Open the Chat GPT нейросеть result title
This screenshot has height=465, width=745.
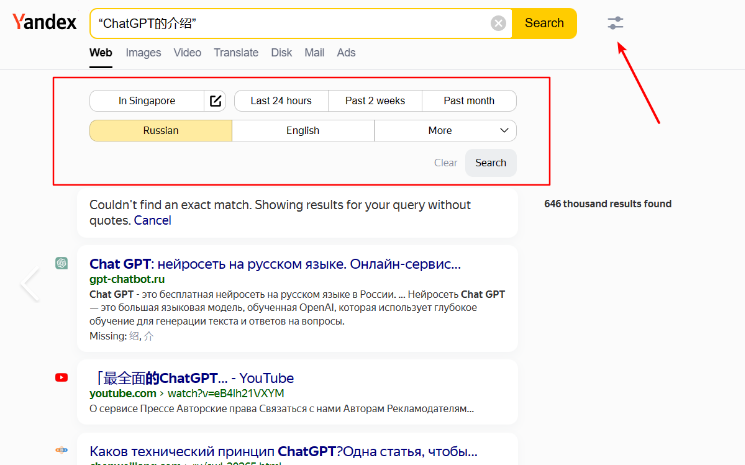pyautogui.click(x=275, y=264)
